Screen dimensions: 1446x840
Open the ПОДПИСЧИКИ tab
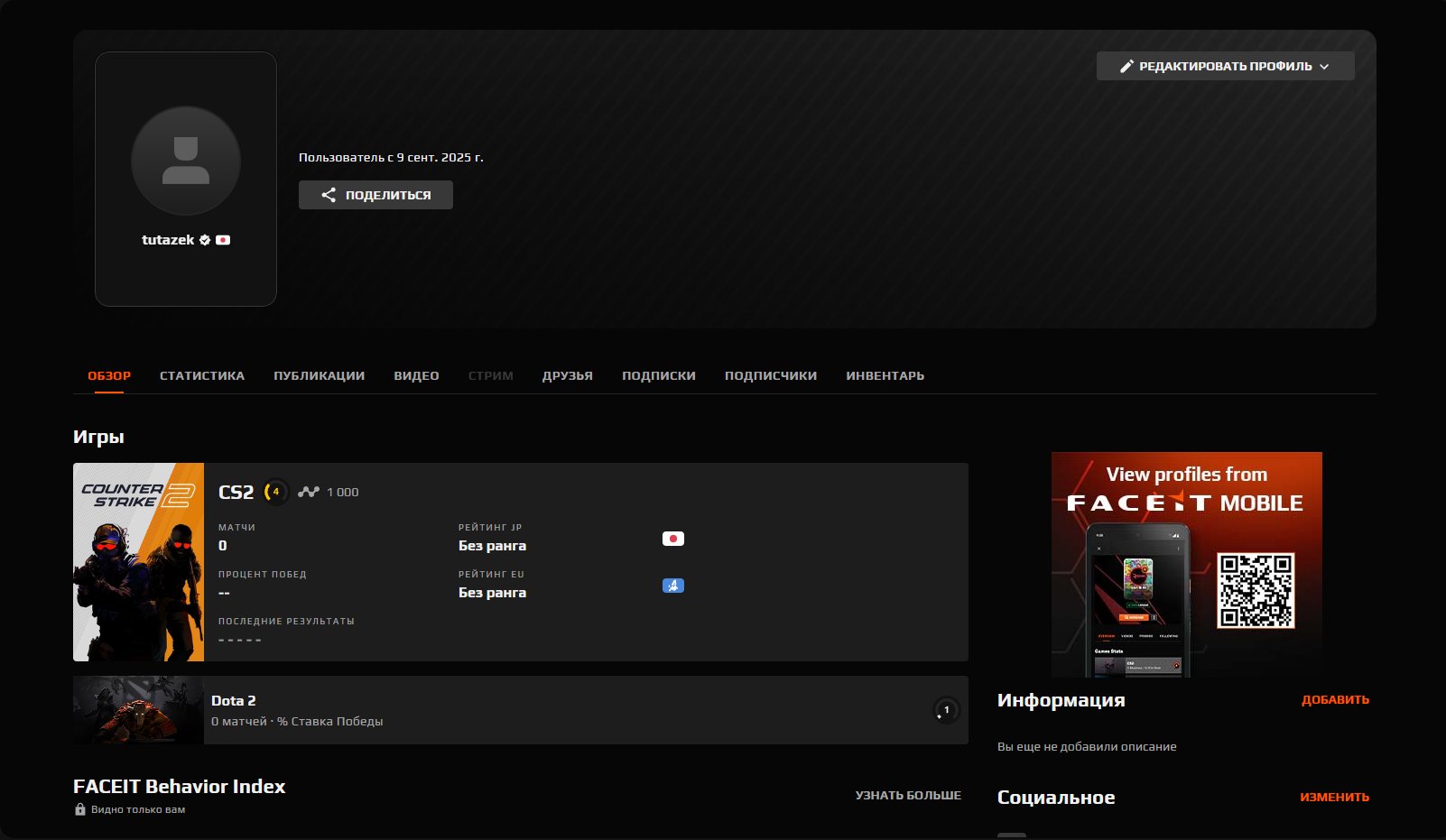tap(770, 375)
